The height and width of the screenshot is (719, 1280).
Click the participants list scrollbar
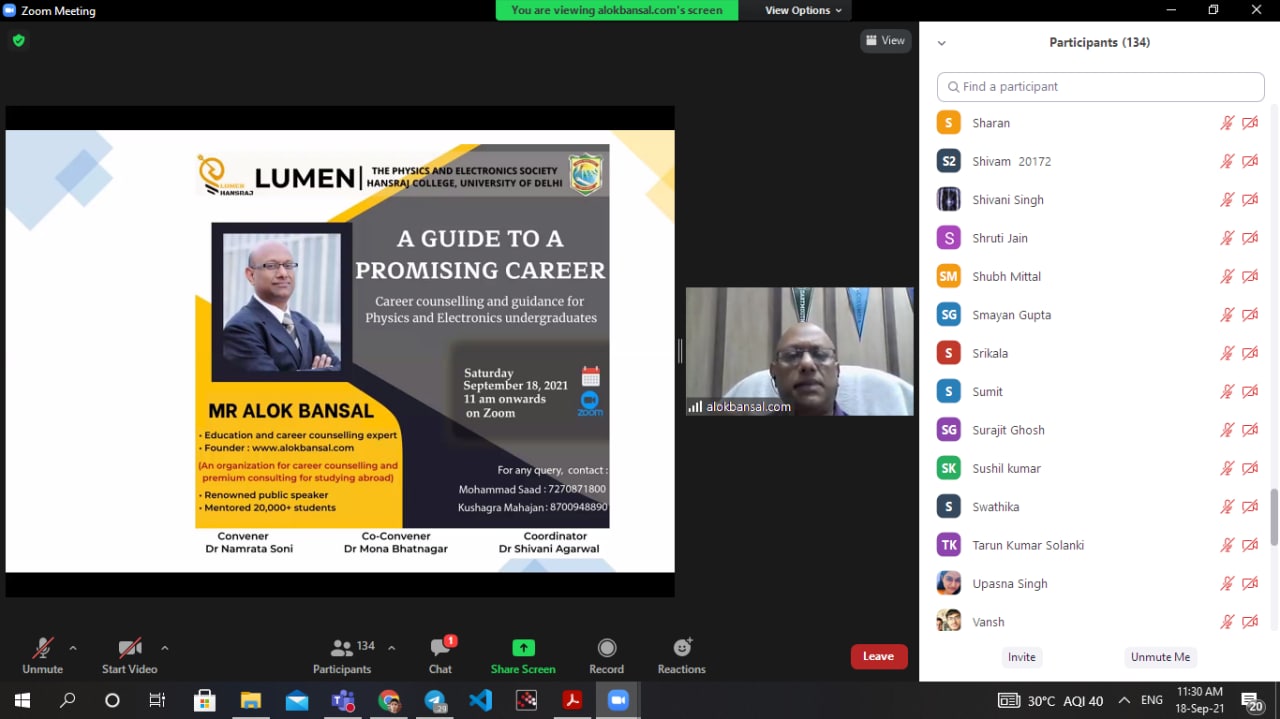pos(1273,517)
